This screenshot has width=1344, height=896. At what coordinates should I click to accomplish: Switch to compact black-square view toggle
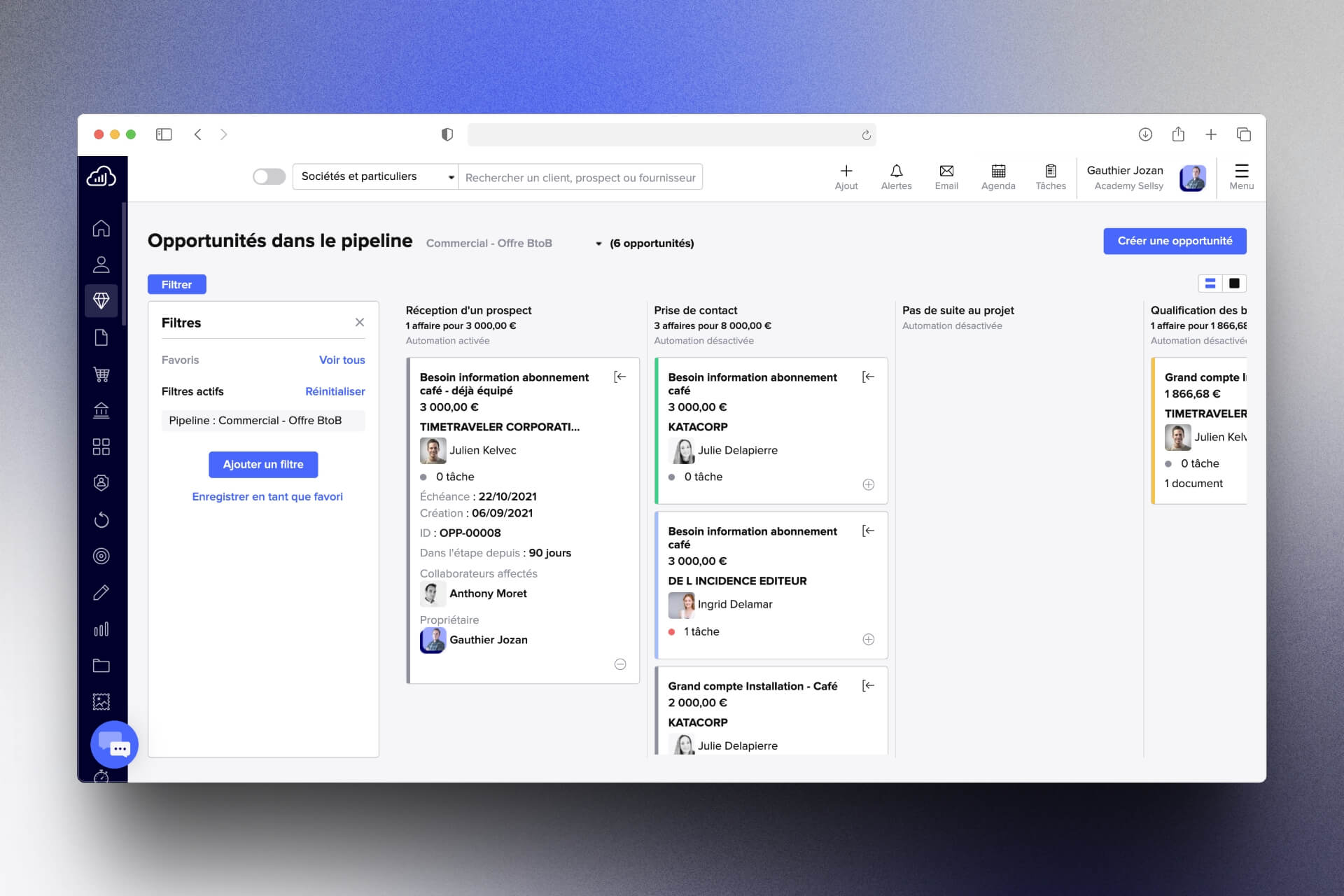[1234, 283]
